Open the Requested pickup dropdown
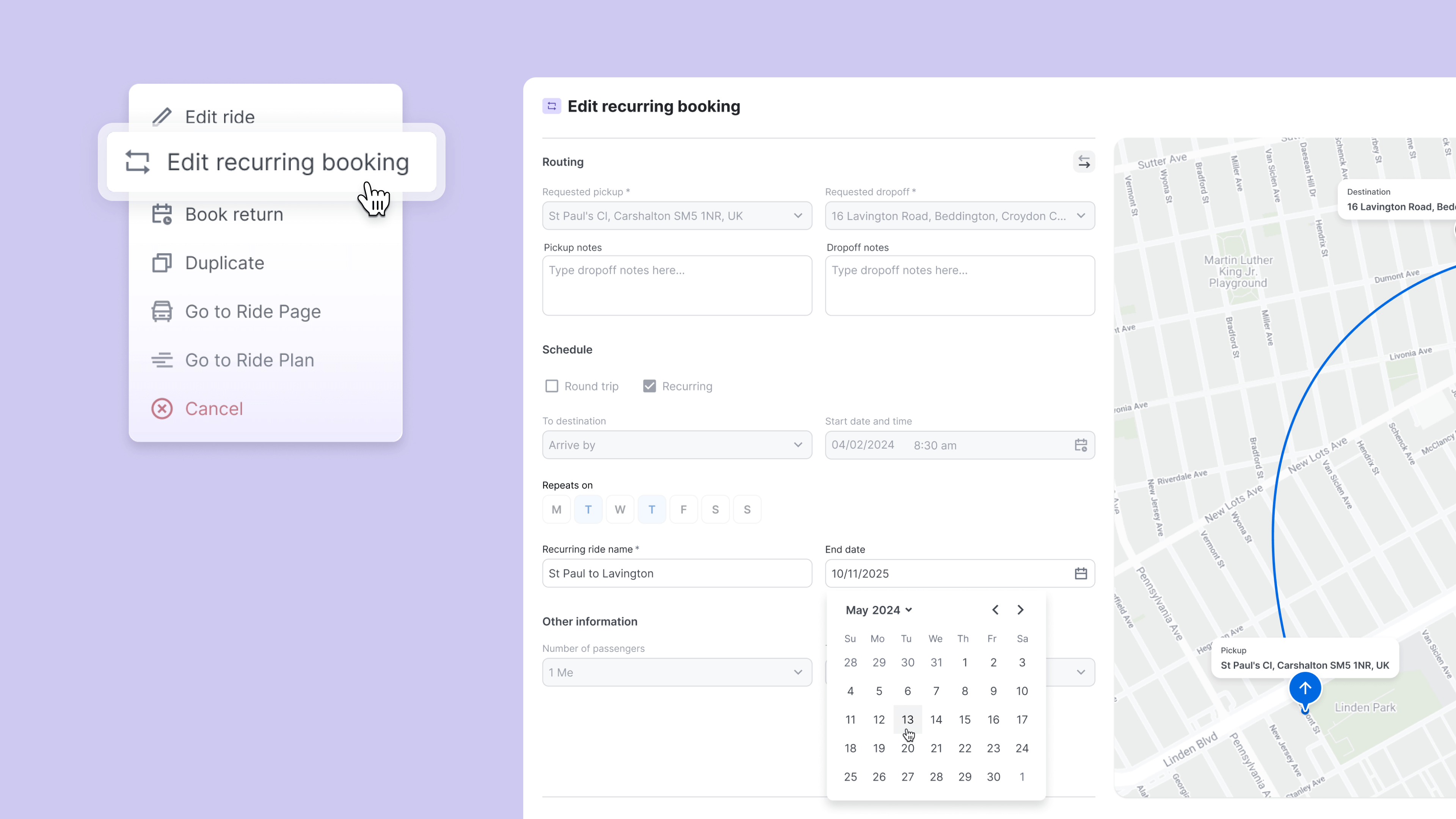The height and width of the screenshot is (819, 1456). [677, 216]
